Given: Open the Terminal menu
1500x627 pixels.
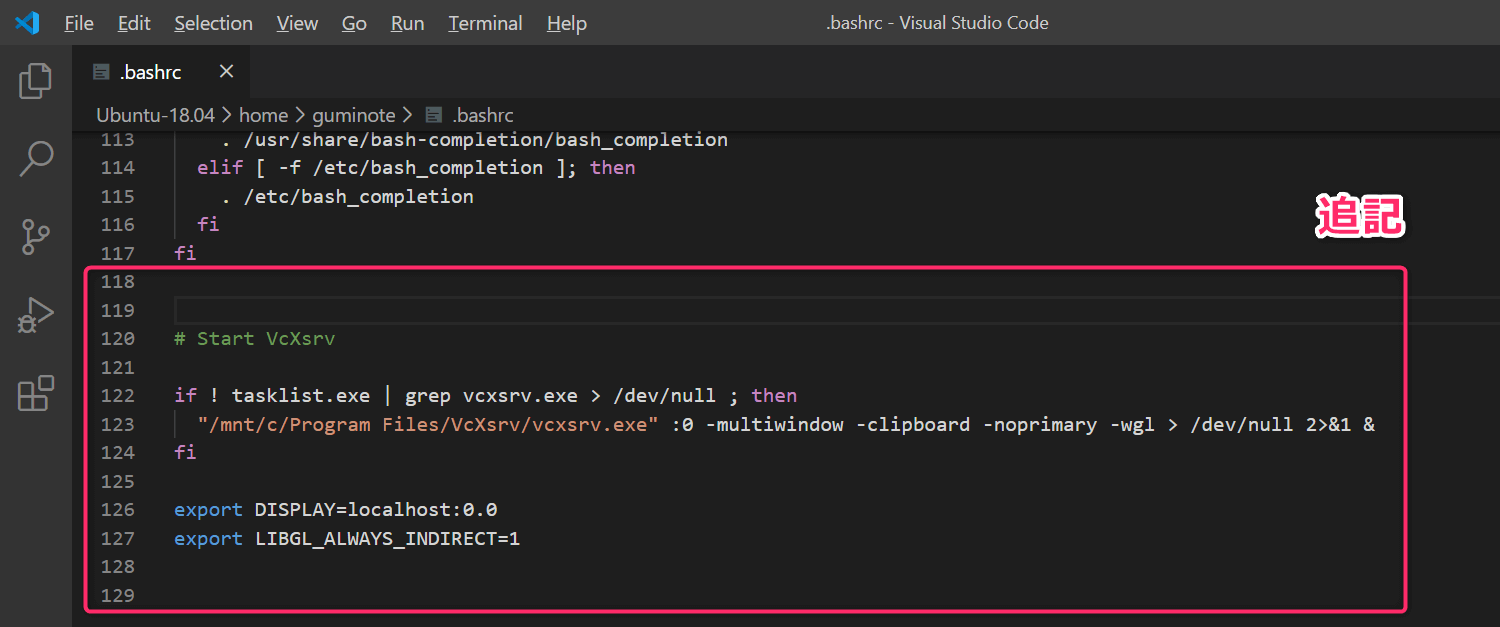Looking at the screenshot, I should [485, 23].
